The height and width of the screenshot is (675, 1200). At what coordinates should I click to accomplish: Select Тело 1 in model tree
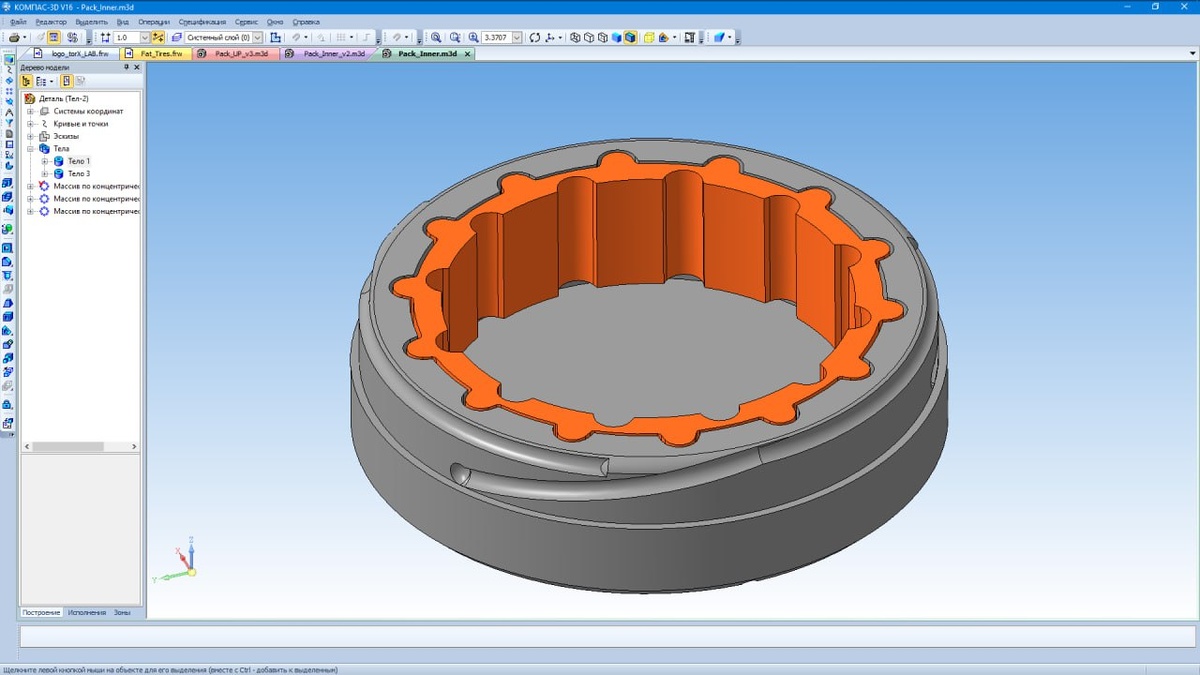click(79, 161)
